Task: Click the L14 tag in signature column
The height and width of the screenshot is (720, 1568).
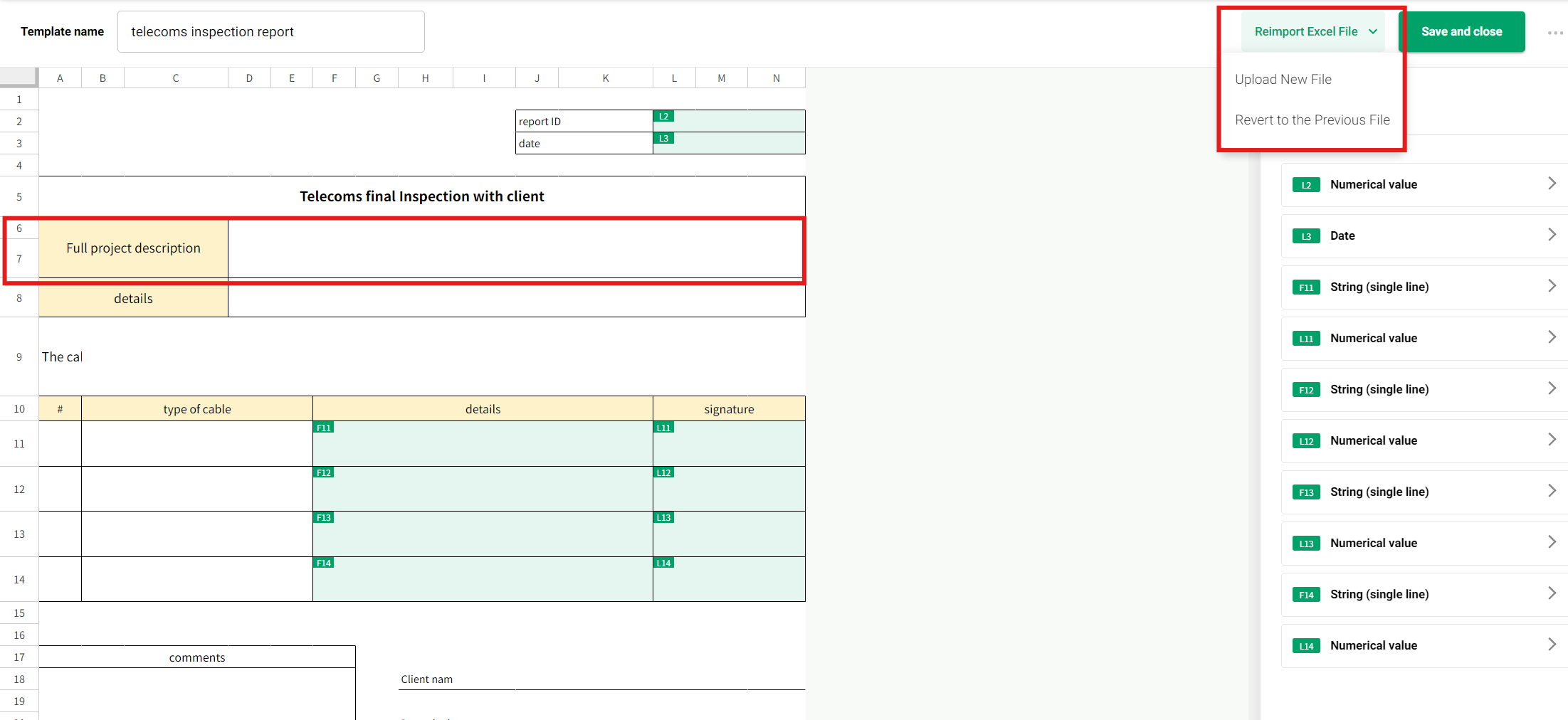Action: (x=663, y=563)
